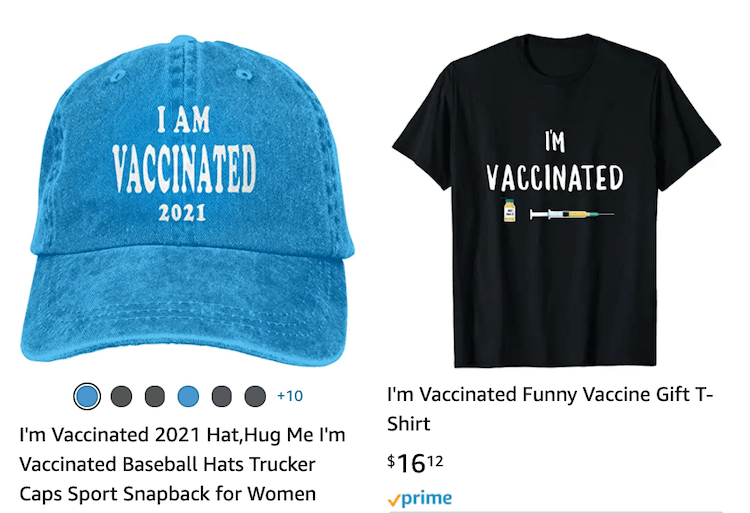This screenshot has width=750, height=513.
Task: Click the $16.12 price on the T-shirt
Action: [x=415, y=463]
